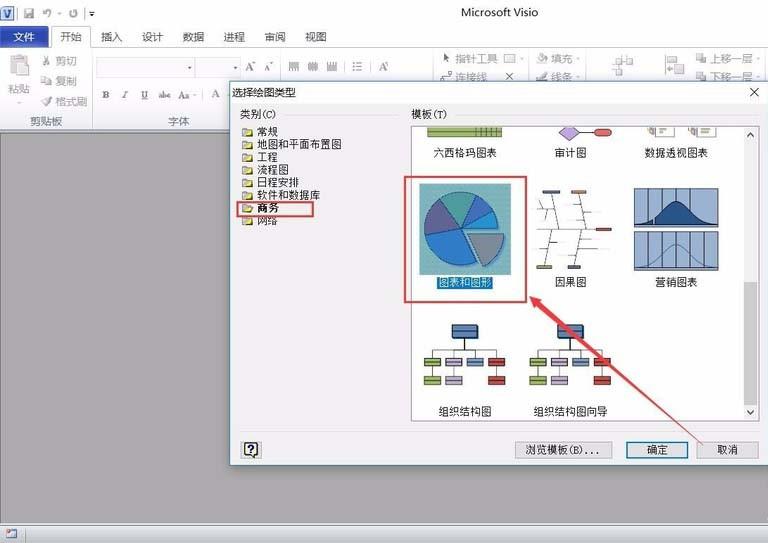This screenshot has height=543, width=768.
Task: Save the drawing via quick access toolbar
Action: 29,13
